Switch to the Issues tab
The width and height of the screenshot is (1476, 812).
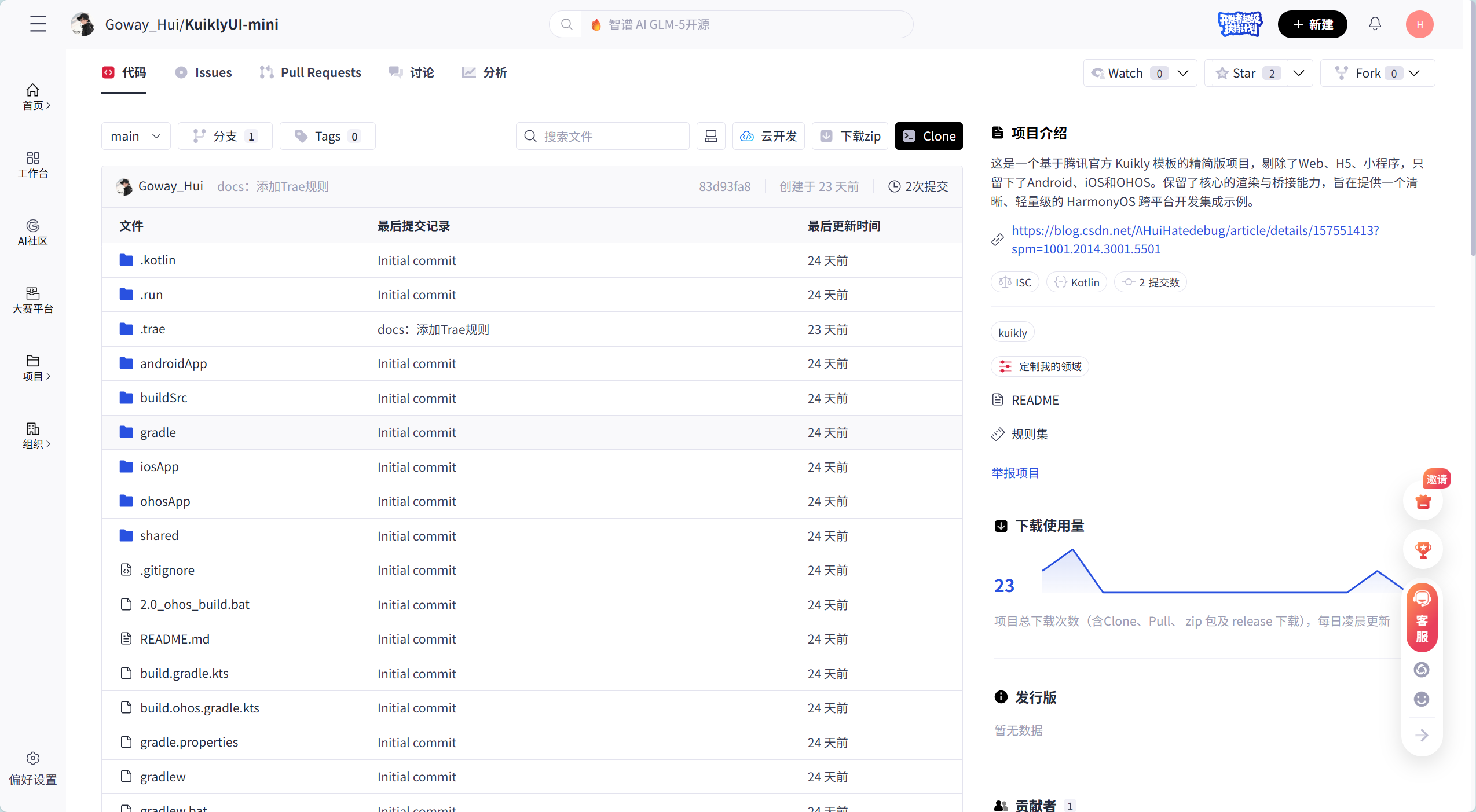click(x=204, y=72)
